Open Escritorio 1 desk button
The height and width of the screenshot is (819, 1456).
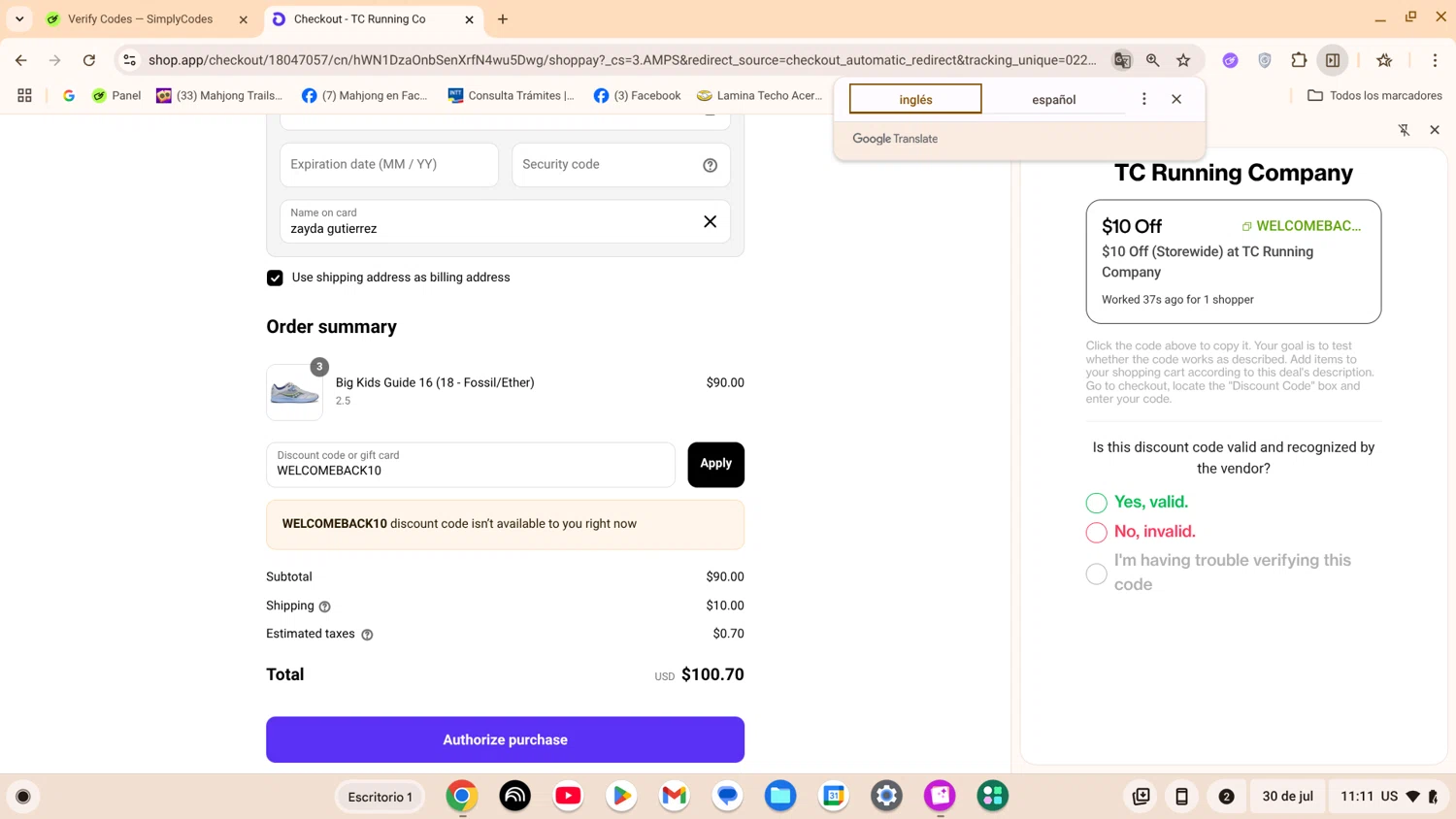[381, 797]
